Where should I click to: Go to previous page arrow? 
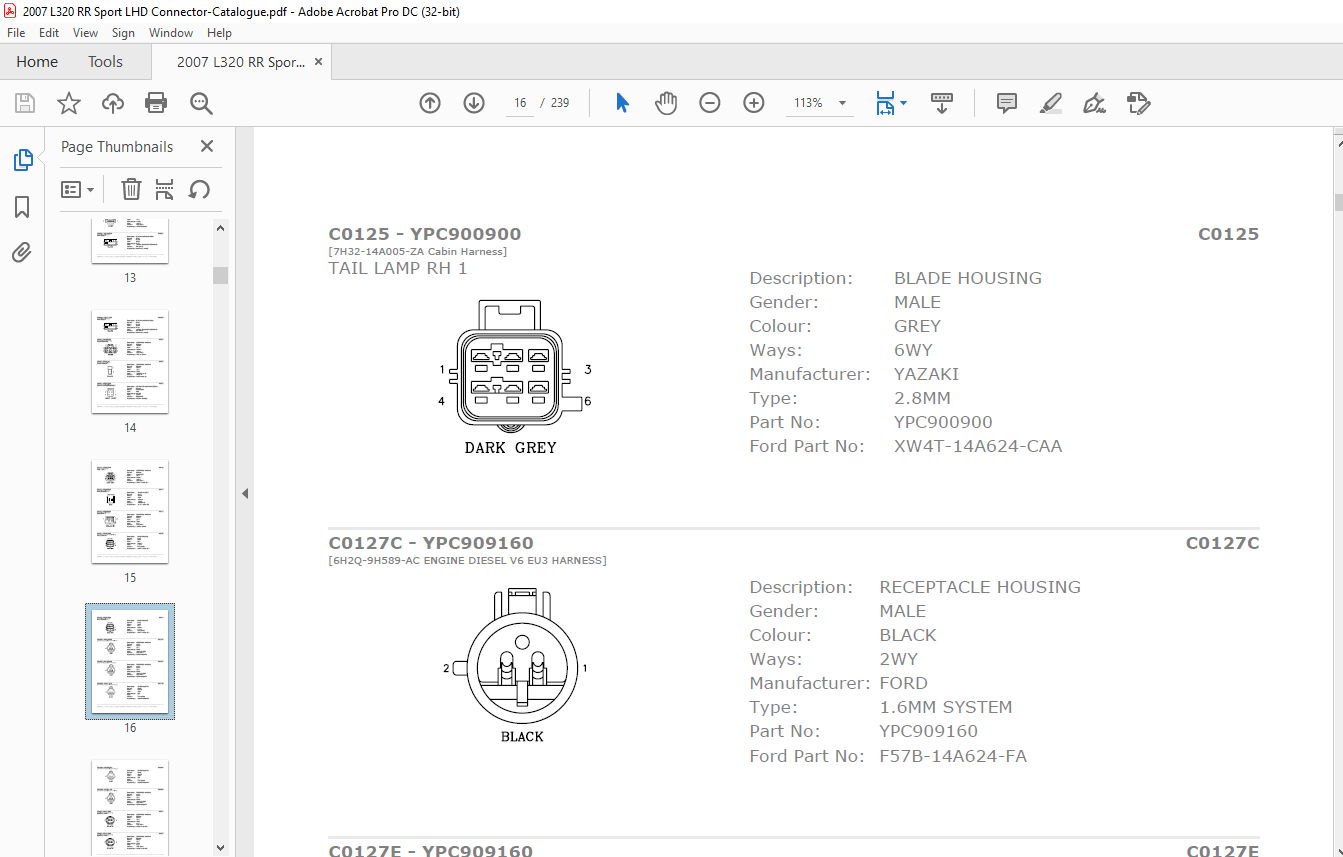click(x=430, y=103)
